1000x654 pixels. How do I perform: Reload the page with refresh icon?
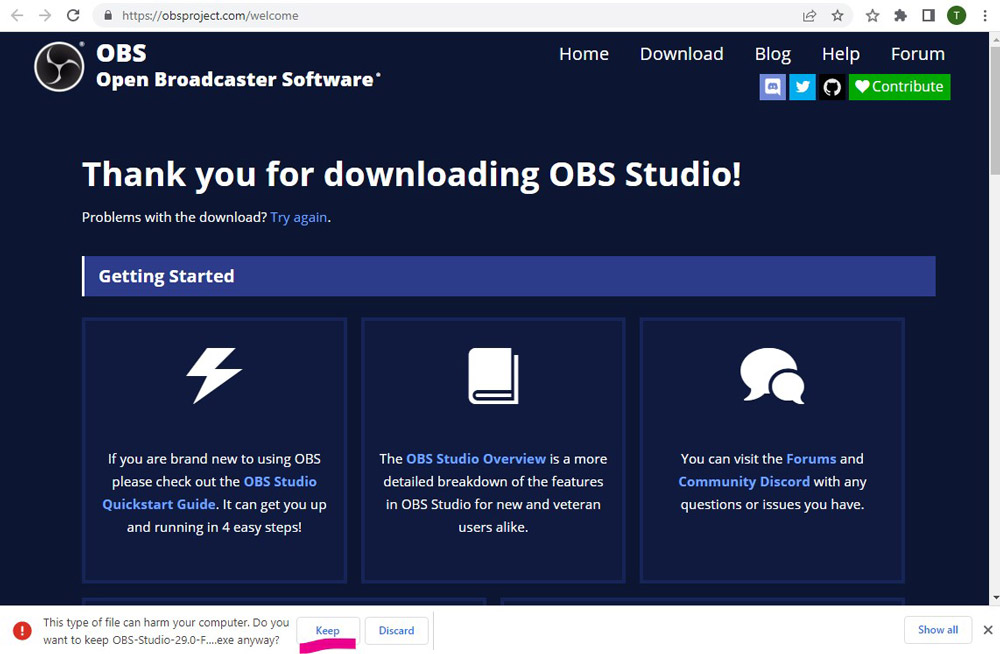point(73,15)
